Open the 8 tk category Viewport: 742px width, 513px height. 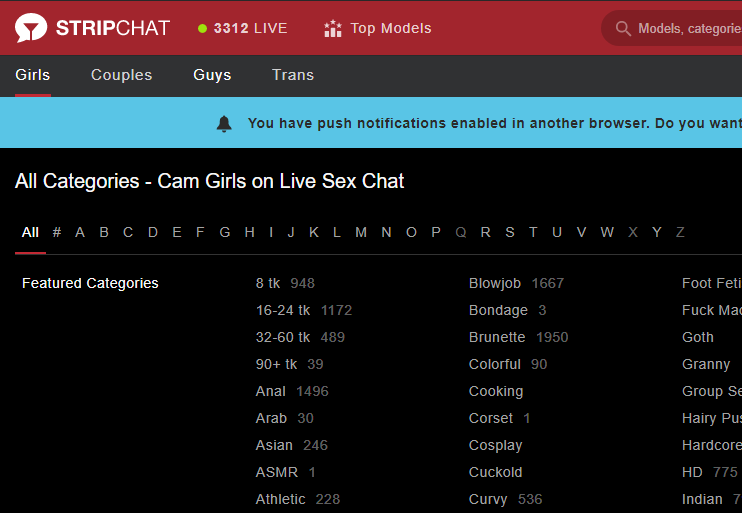[268, 283]
